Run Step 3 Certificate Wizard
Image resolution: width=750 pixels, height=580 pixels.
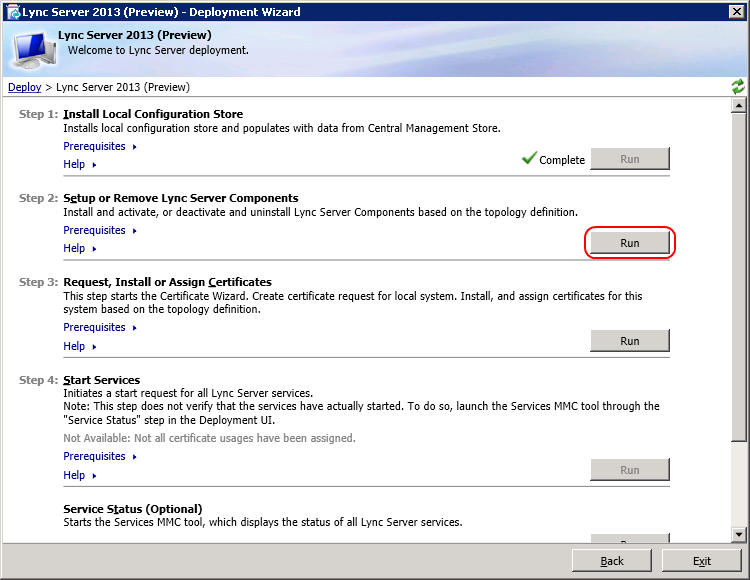630,341
